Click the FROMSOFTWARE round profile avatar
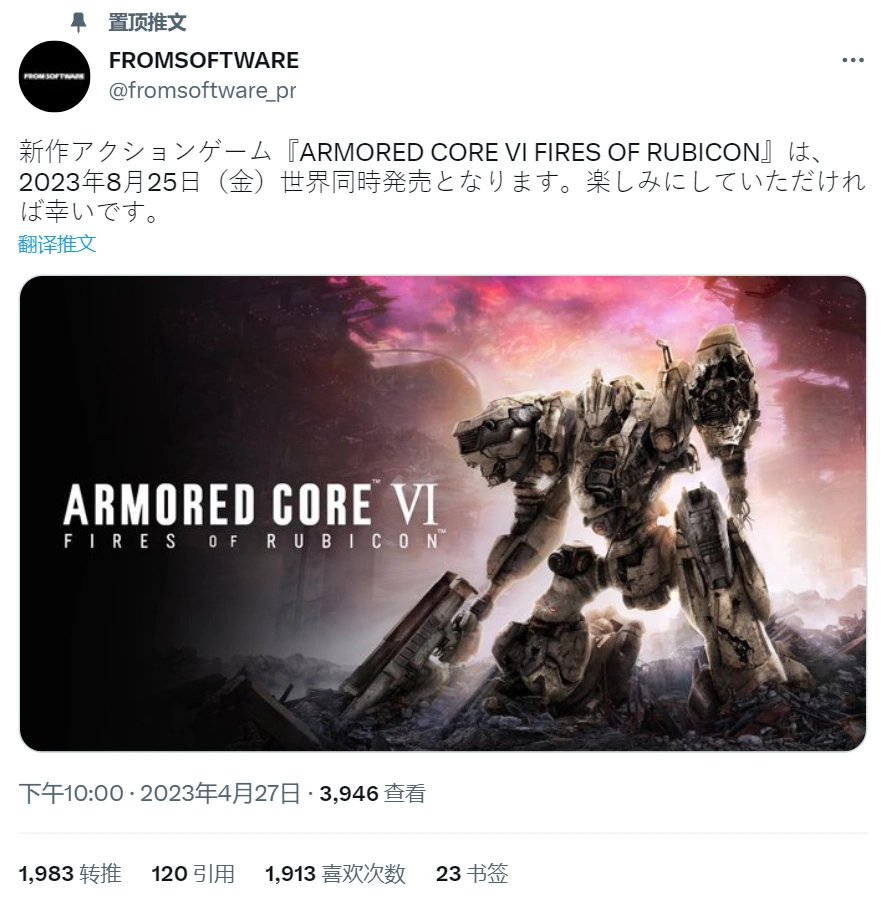 54,76
